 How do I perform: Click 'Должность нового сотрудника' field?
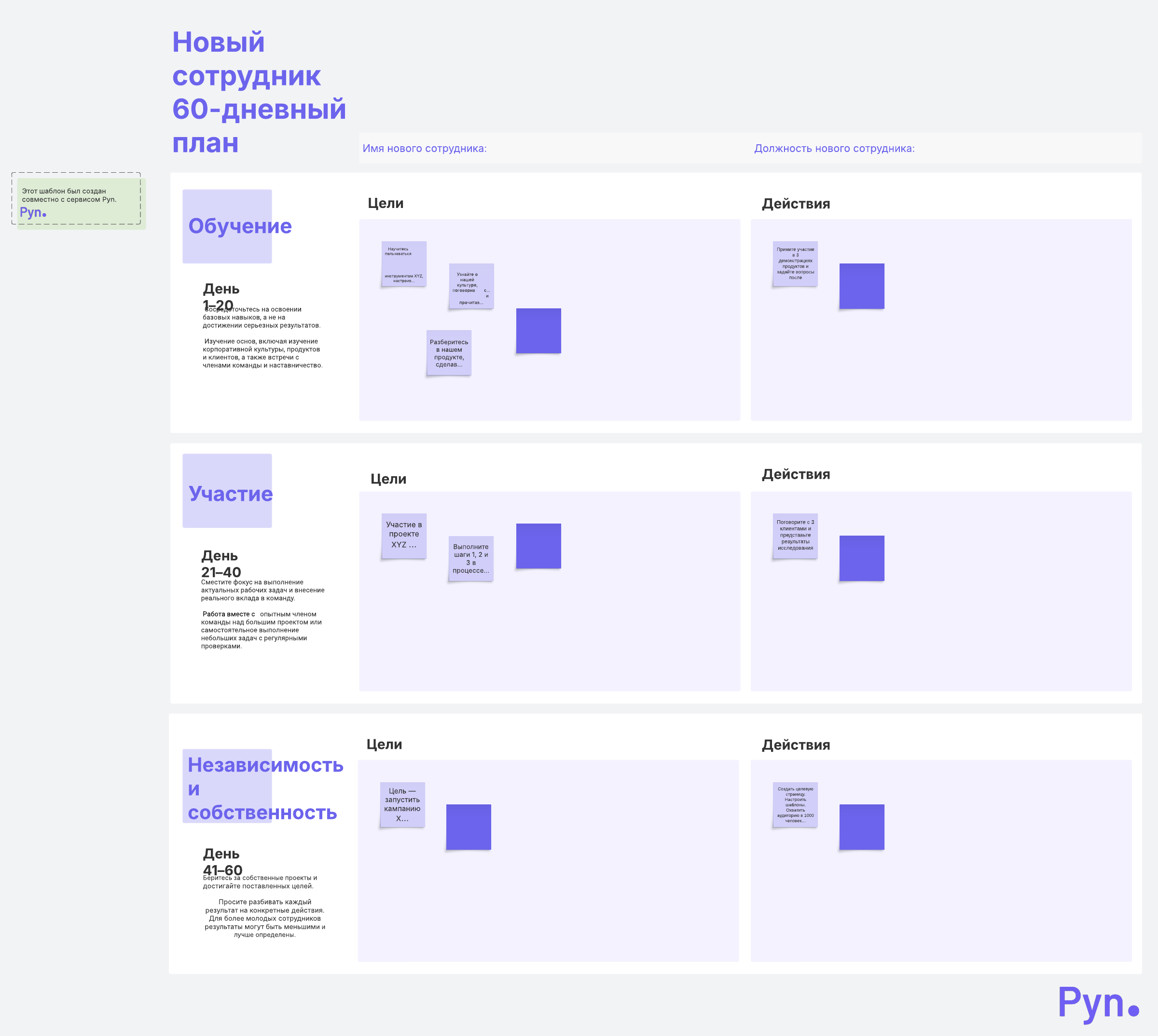[834, 149]
